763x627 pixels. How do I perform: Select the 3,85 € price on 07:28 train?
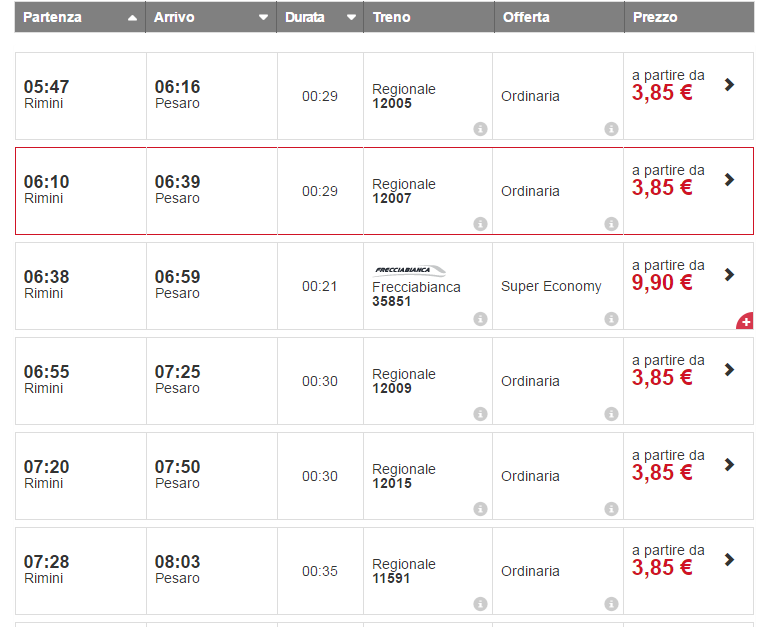[662, 567]
